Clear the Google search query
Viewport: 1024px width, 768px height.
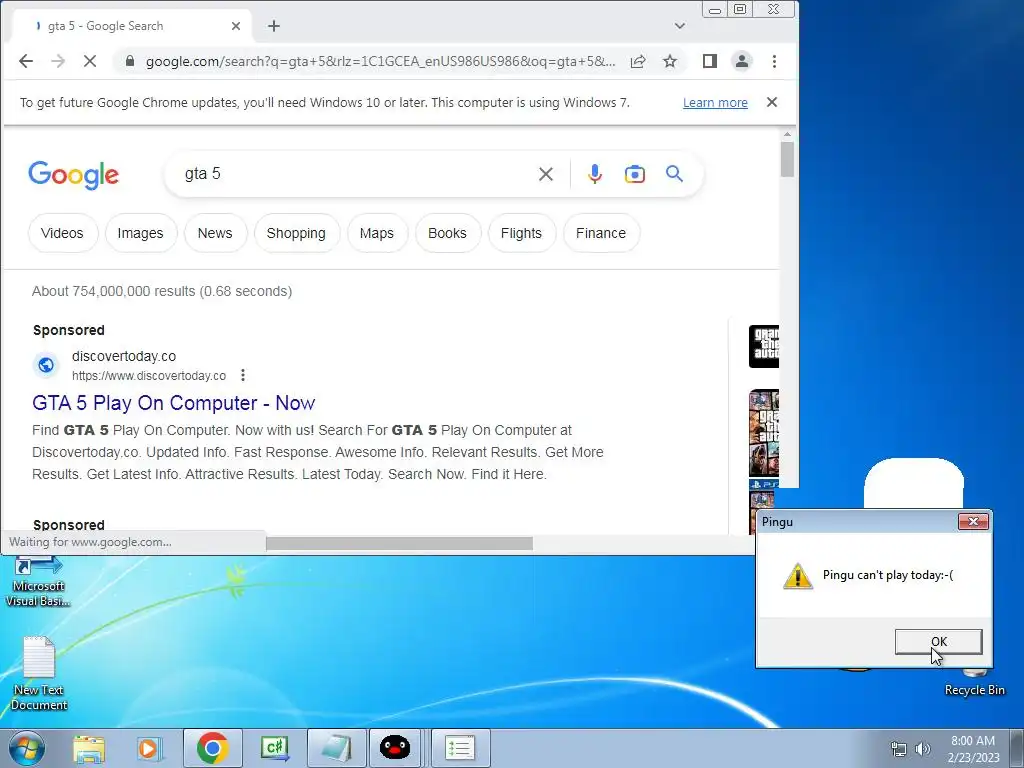(x=545, y=174)
